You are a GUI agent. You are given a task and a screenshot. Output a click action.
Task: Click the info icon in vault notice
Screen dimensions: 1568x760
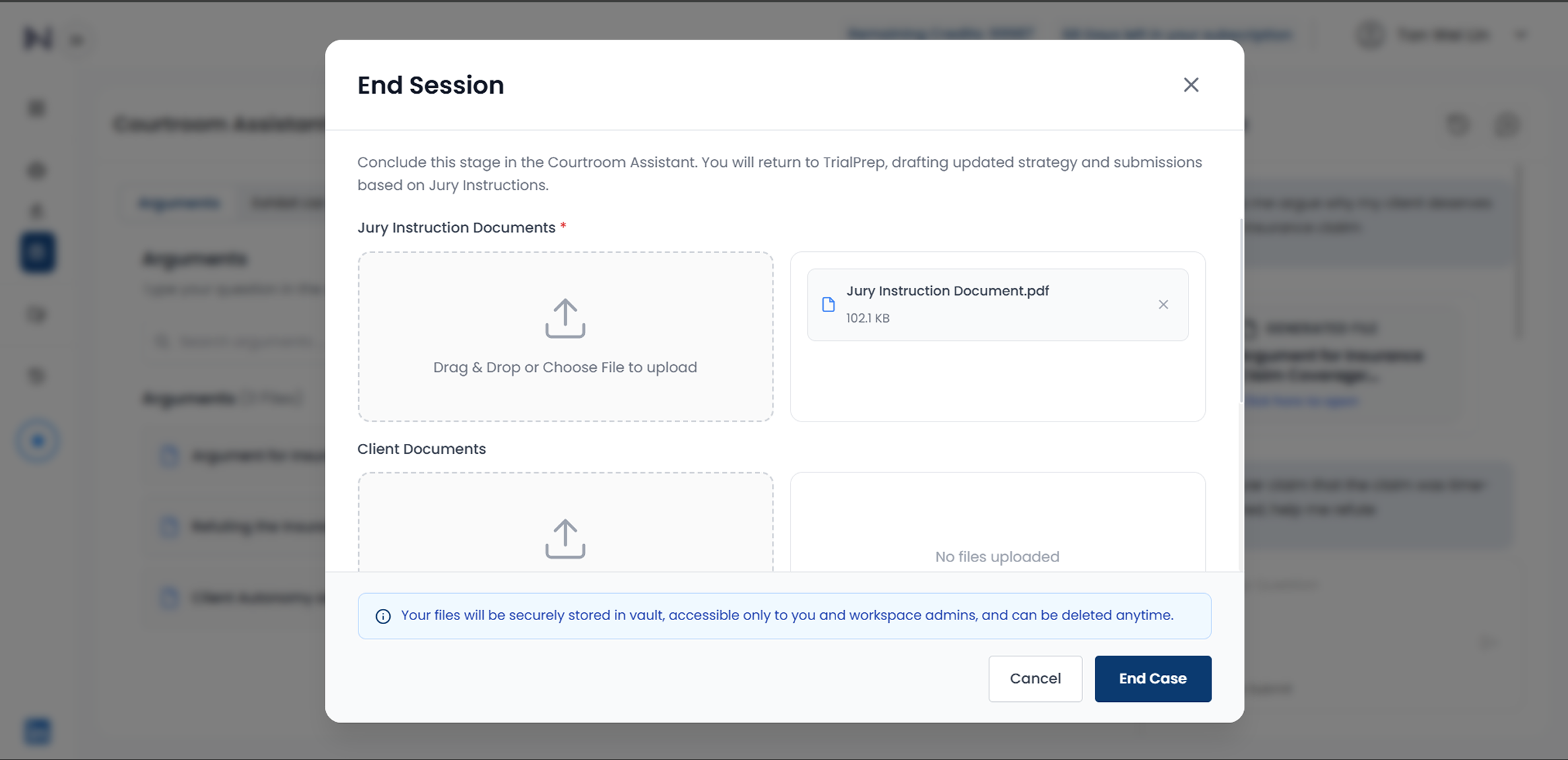pyautogui.click(x=383, y=616)
